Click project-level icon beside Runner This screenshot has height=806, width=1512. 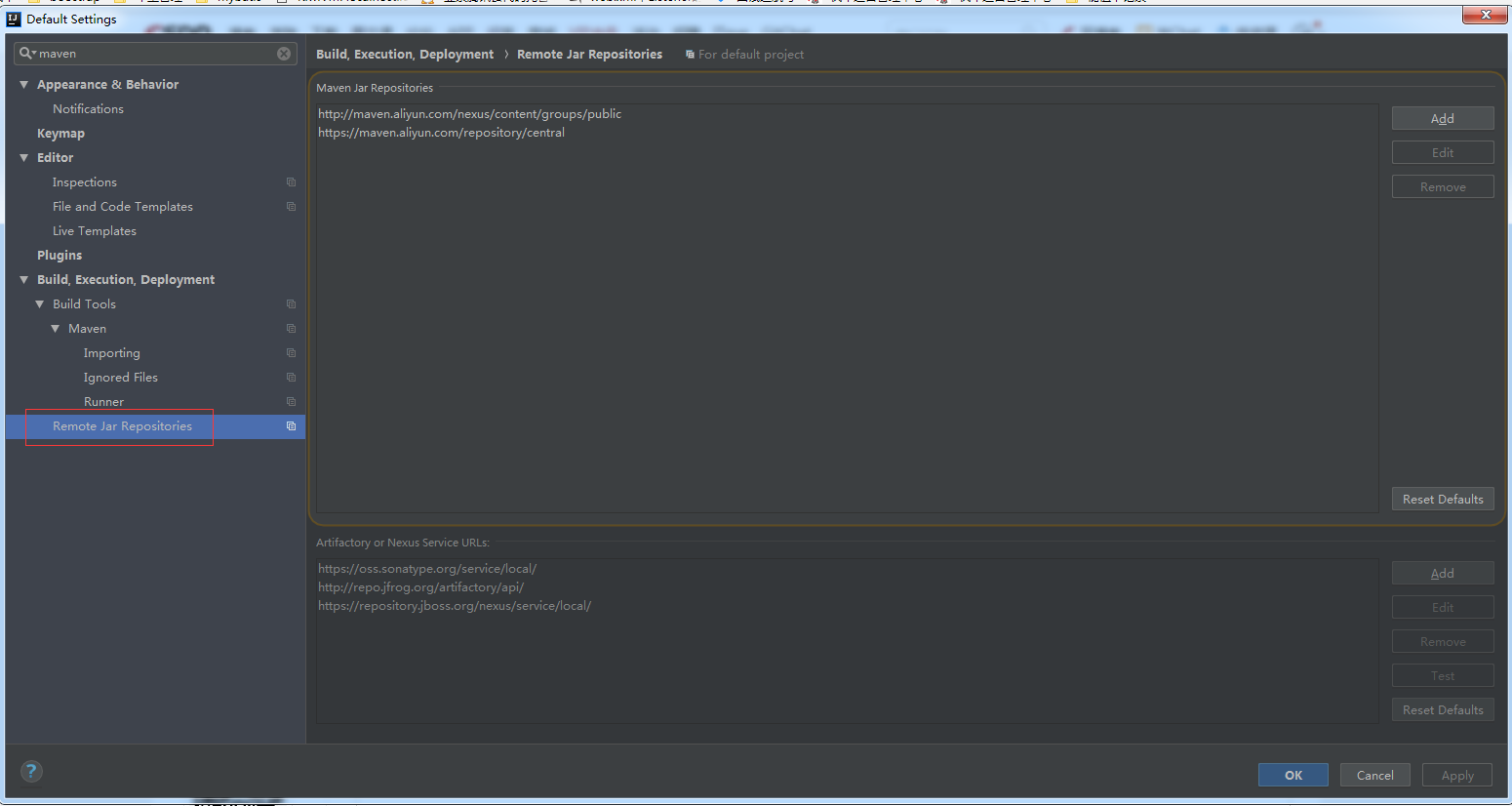pyautogui.click(x=291, y=402)
